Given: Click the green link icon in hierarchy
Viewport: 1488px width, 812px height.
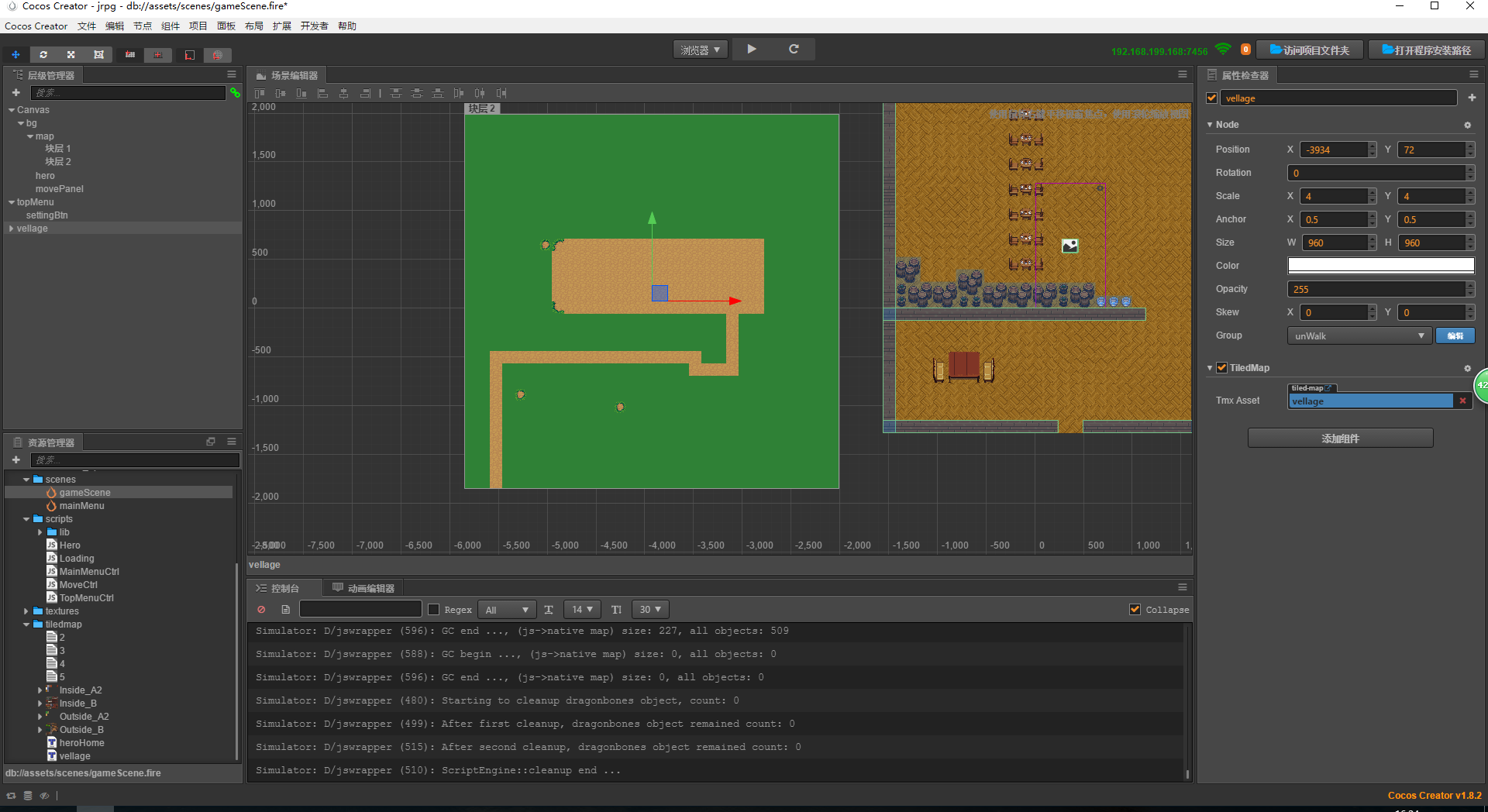Looking at the screenshot, I should coord(235,93).
